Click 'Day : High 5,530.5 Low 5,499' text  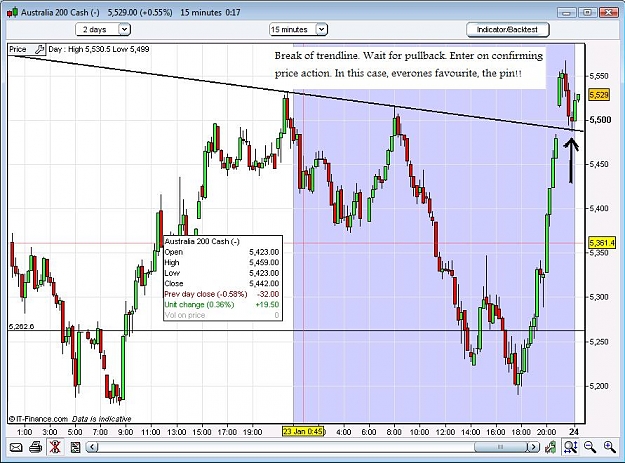click(98, 49)
